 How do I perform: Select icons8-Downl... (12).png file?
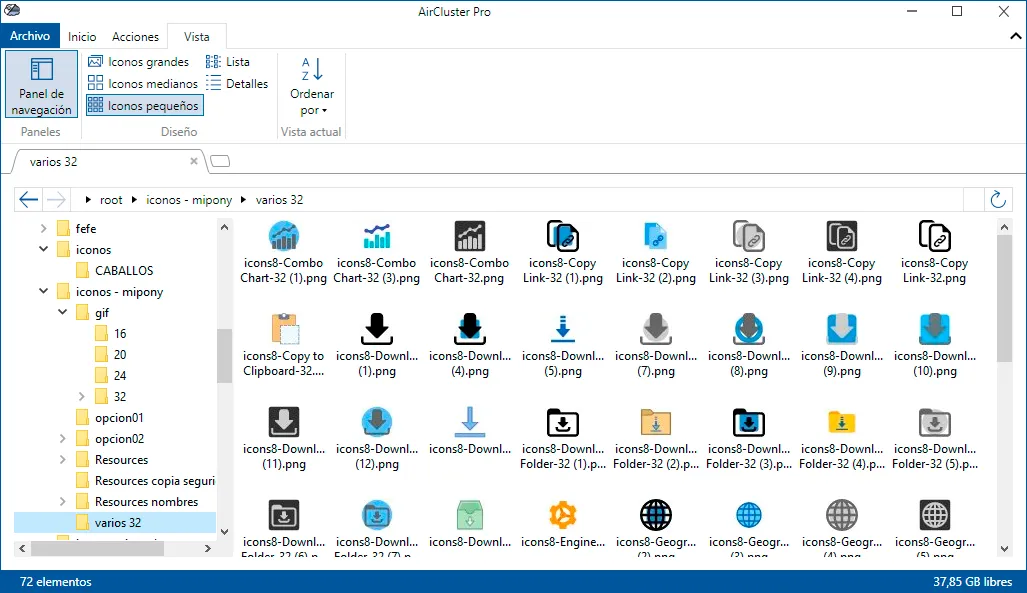point(377,439)
